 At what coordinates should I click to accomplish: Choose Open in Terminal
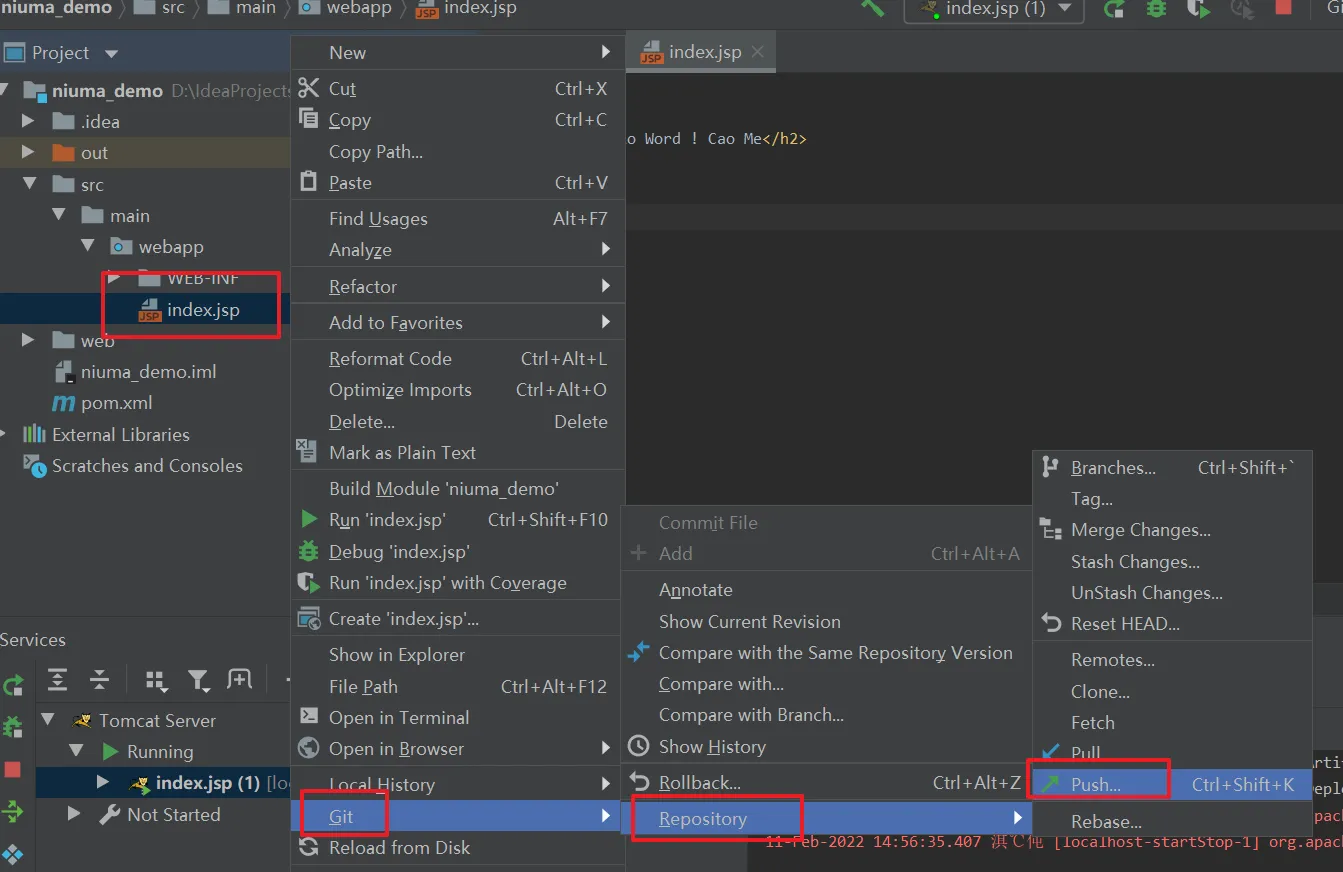457,717
